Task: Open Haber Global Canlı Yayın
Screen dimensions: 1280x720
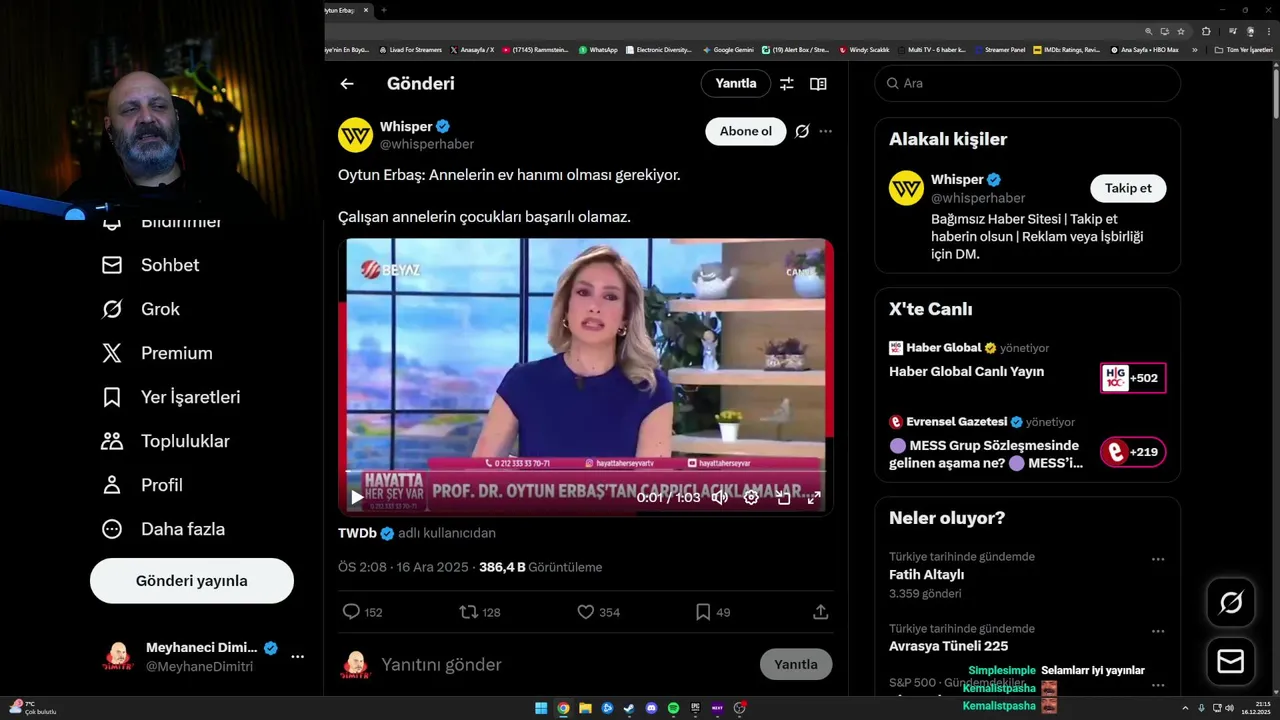Action: pos(966,371)
